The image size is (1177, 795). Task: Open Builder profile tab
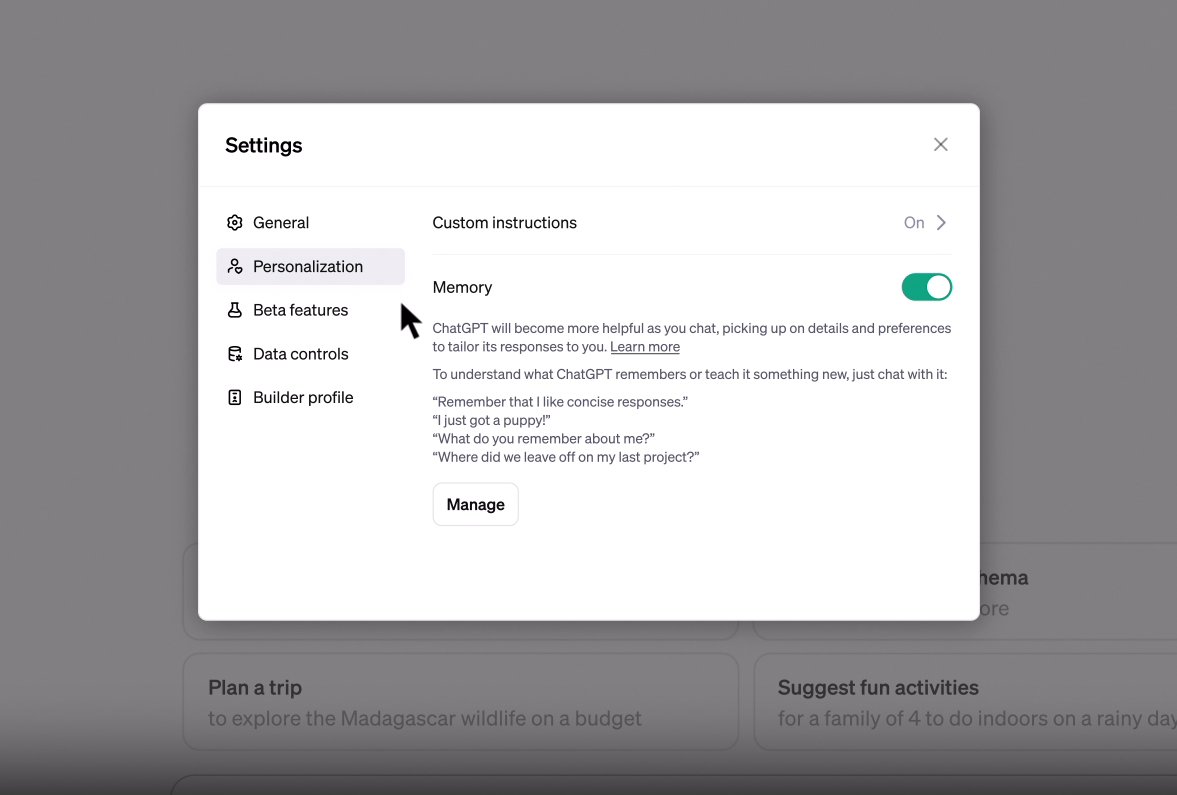310,397
